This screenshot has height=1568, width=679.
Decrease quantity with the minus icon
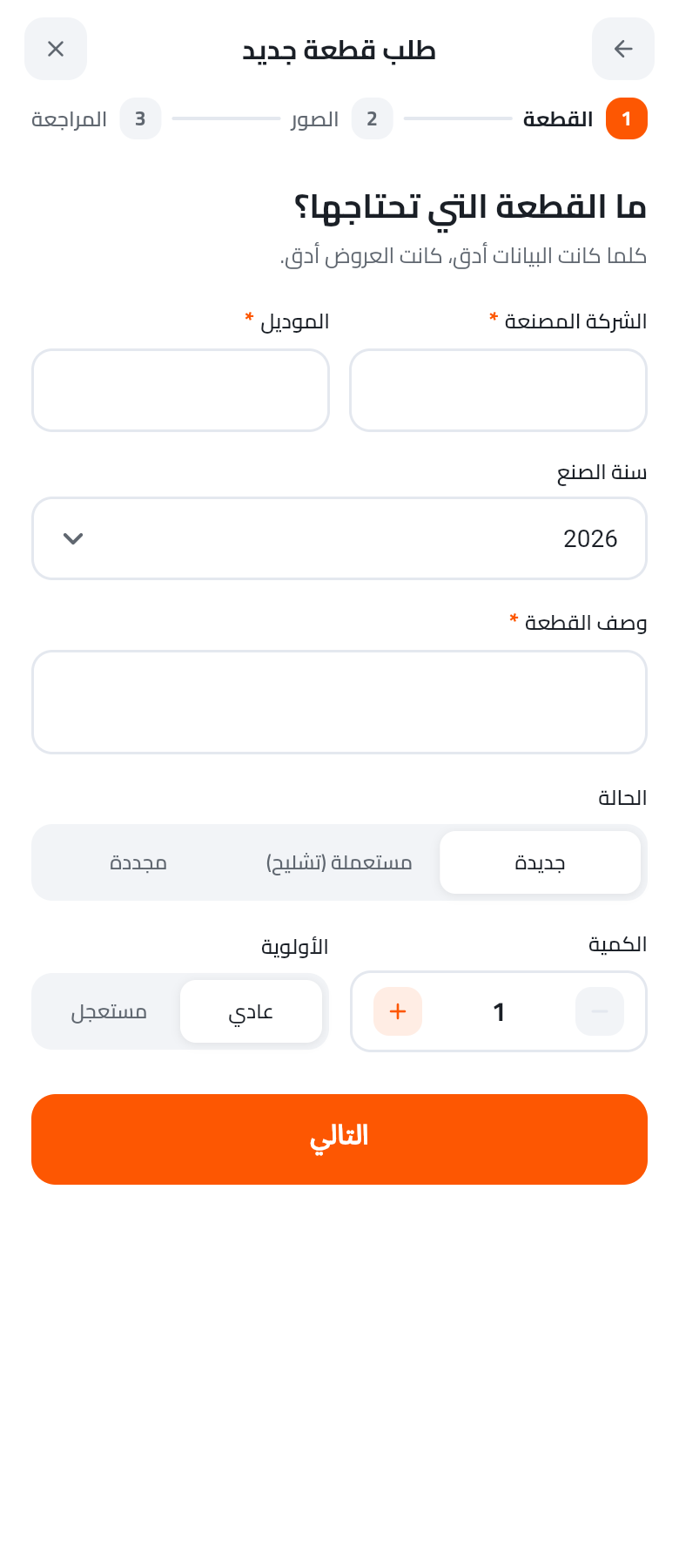coord(600,1011)
